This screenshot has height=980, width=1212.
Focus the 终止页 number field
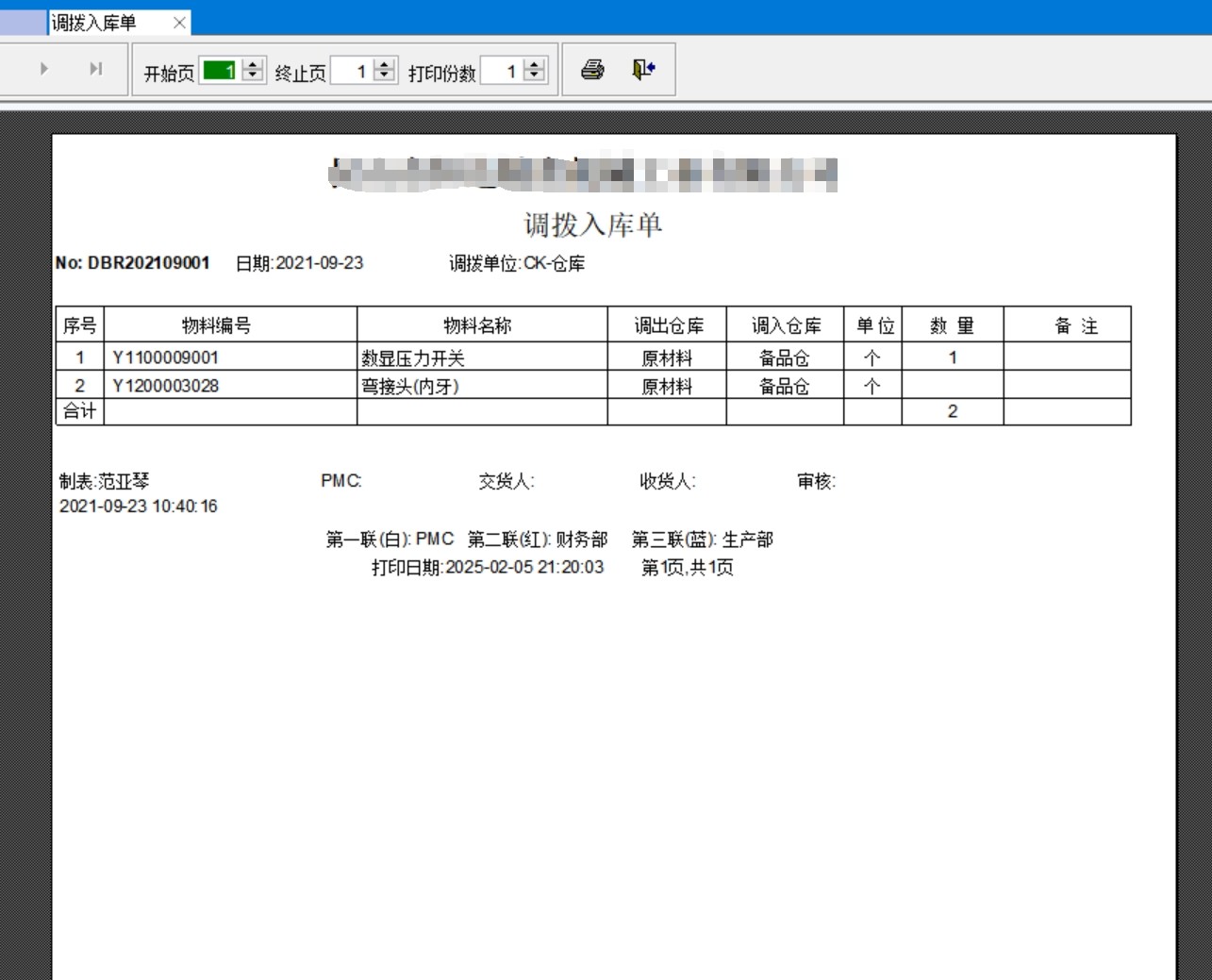(351, 72)
